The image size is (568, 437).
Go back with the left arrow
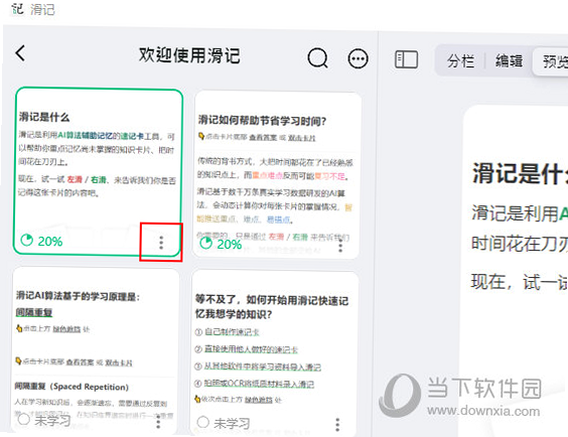(x=21, y=53)
